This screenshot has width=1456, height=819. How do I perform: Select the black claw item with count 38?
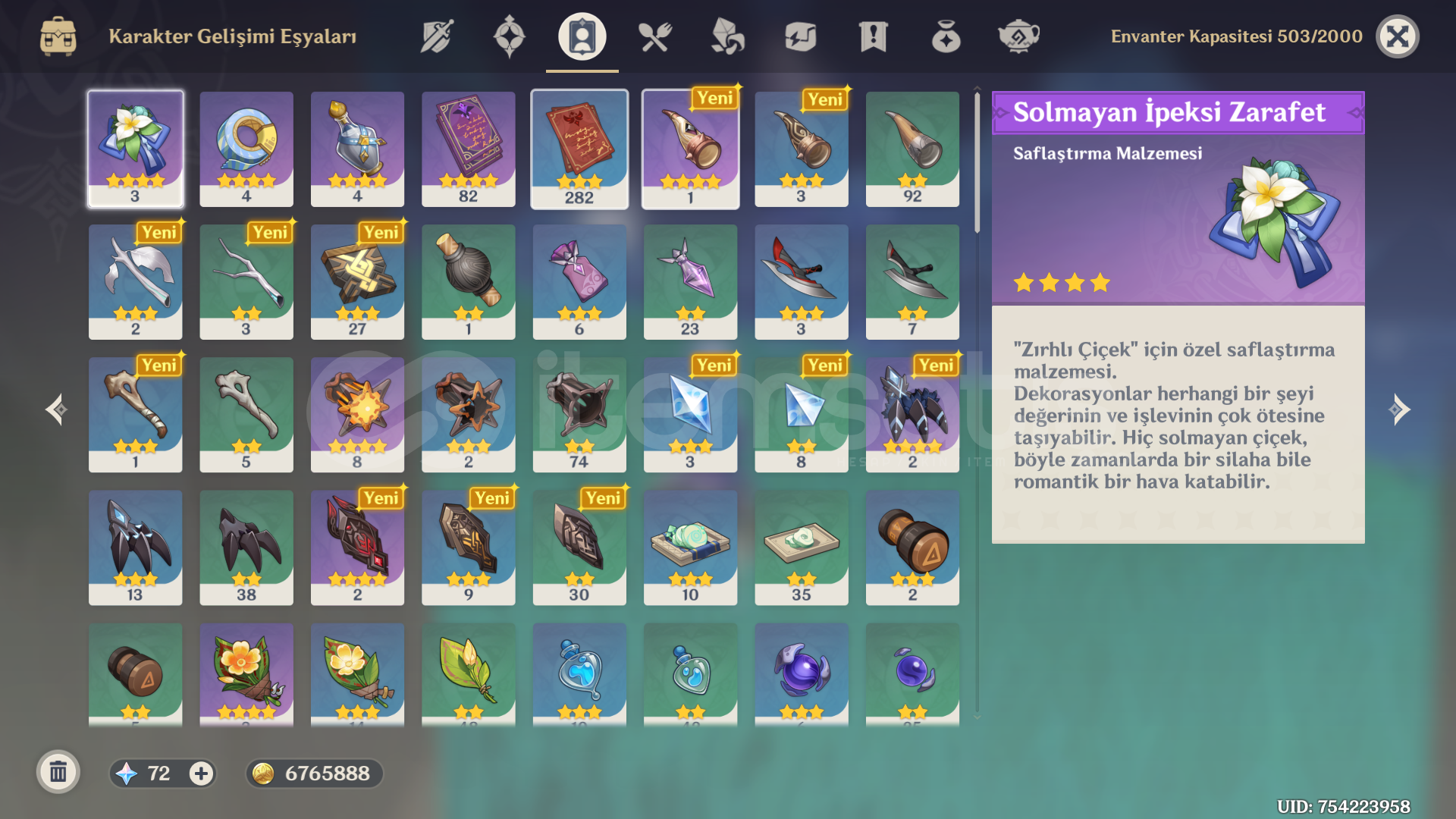[246, 548]
